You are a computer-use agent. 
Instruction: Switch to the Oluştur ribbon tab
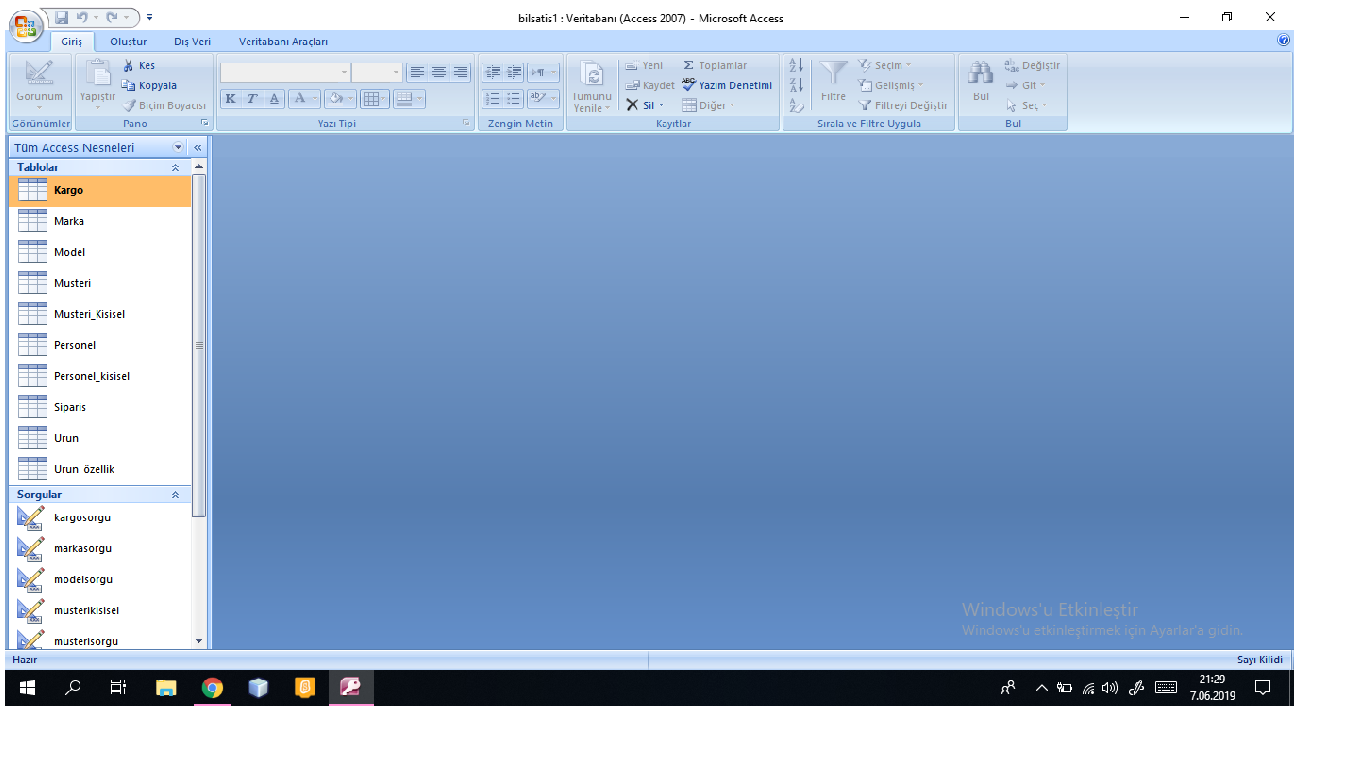coord(129,42)
